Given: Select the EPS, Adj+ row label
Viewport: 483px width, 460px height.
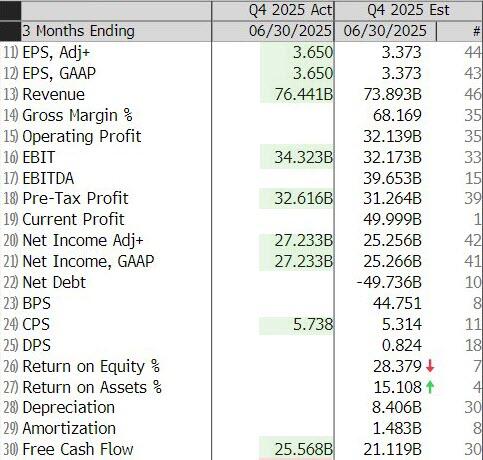Looking at the screenshot, I should [x=56, y=53].
